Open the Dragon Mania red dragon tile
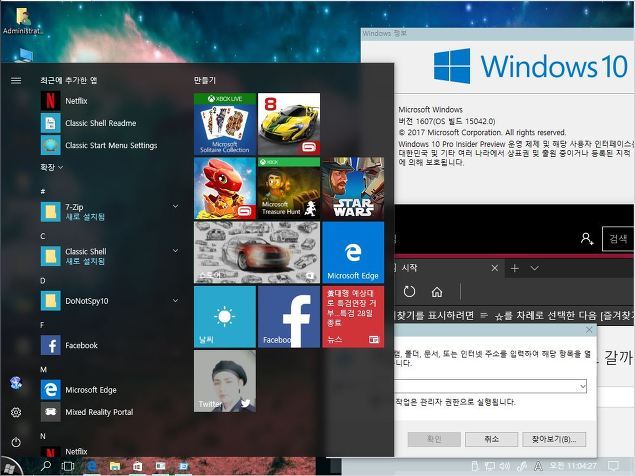 point(225,188)
